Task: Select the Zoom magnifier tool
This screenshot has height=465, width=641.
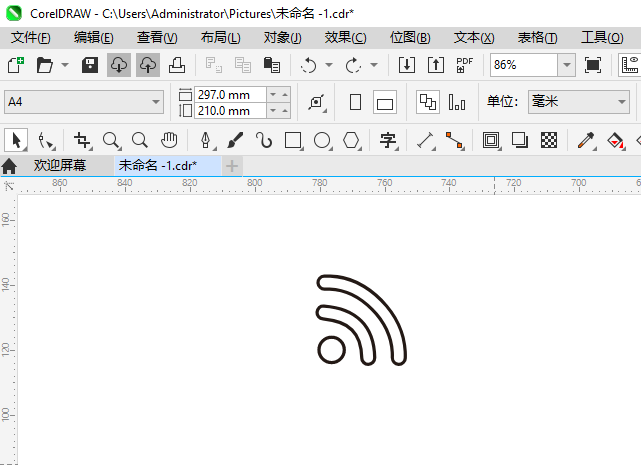Action: 111,141
